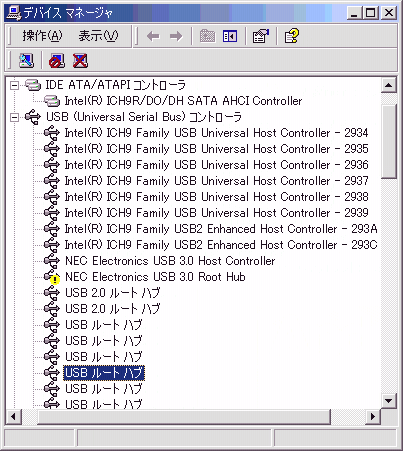Screen dimensions: 403x451
Task: Select USB Universal Host Controller - 2936
Action: coord(216,165)
